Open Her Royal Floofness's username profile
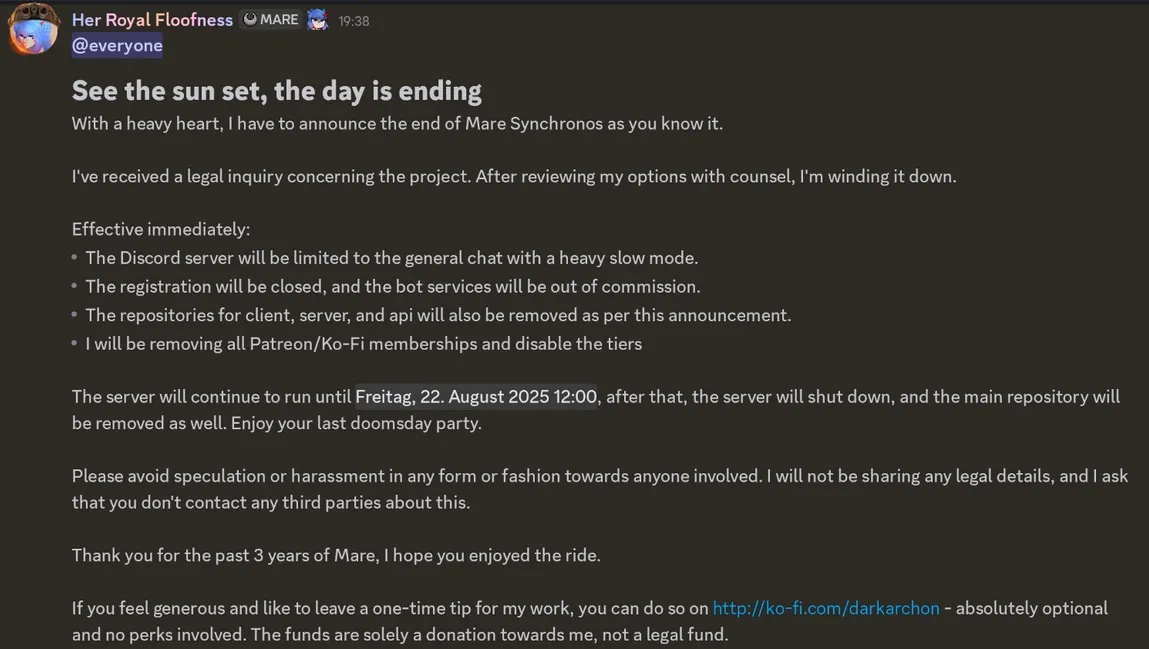Image resolution: width=1149 pixels, height=649 pixels. click(151, 19)
